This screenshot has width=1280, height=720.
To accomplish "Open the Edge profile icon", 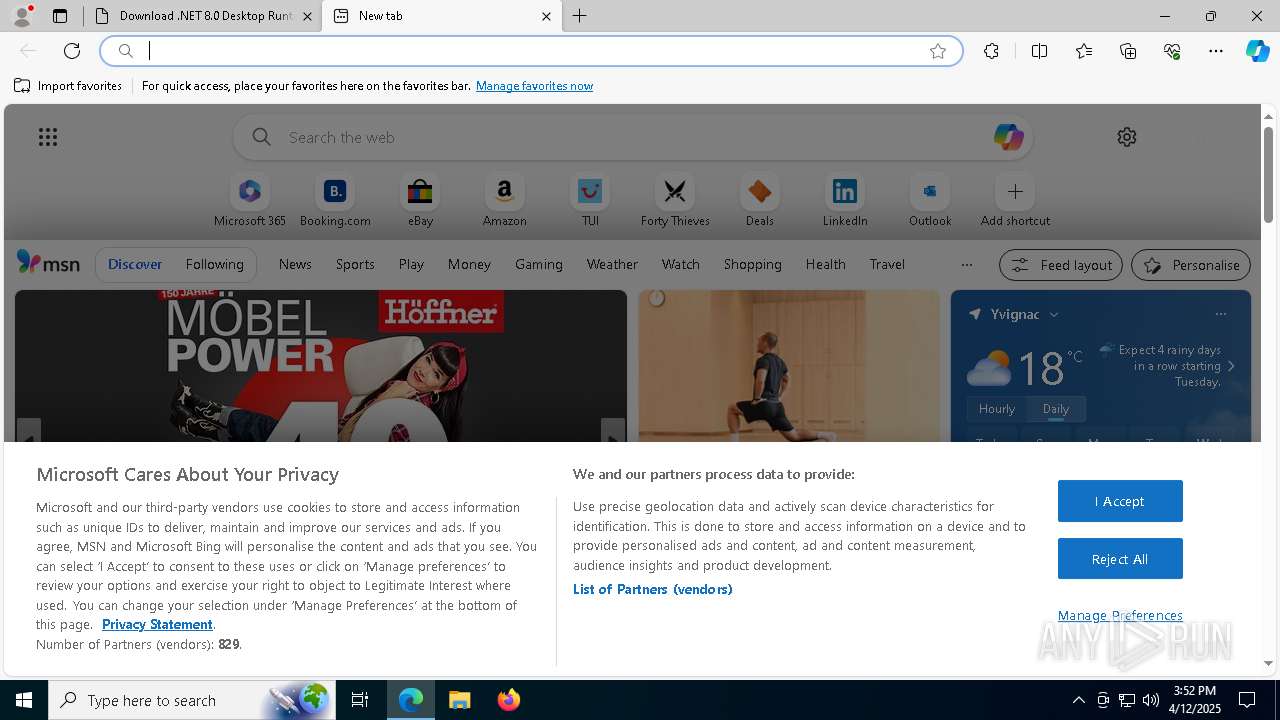I will point(22,16).
